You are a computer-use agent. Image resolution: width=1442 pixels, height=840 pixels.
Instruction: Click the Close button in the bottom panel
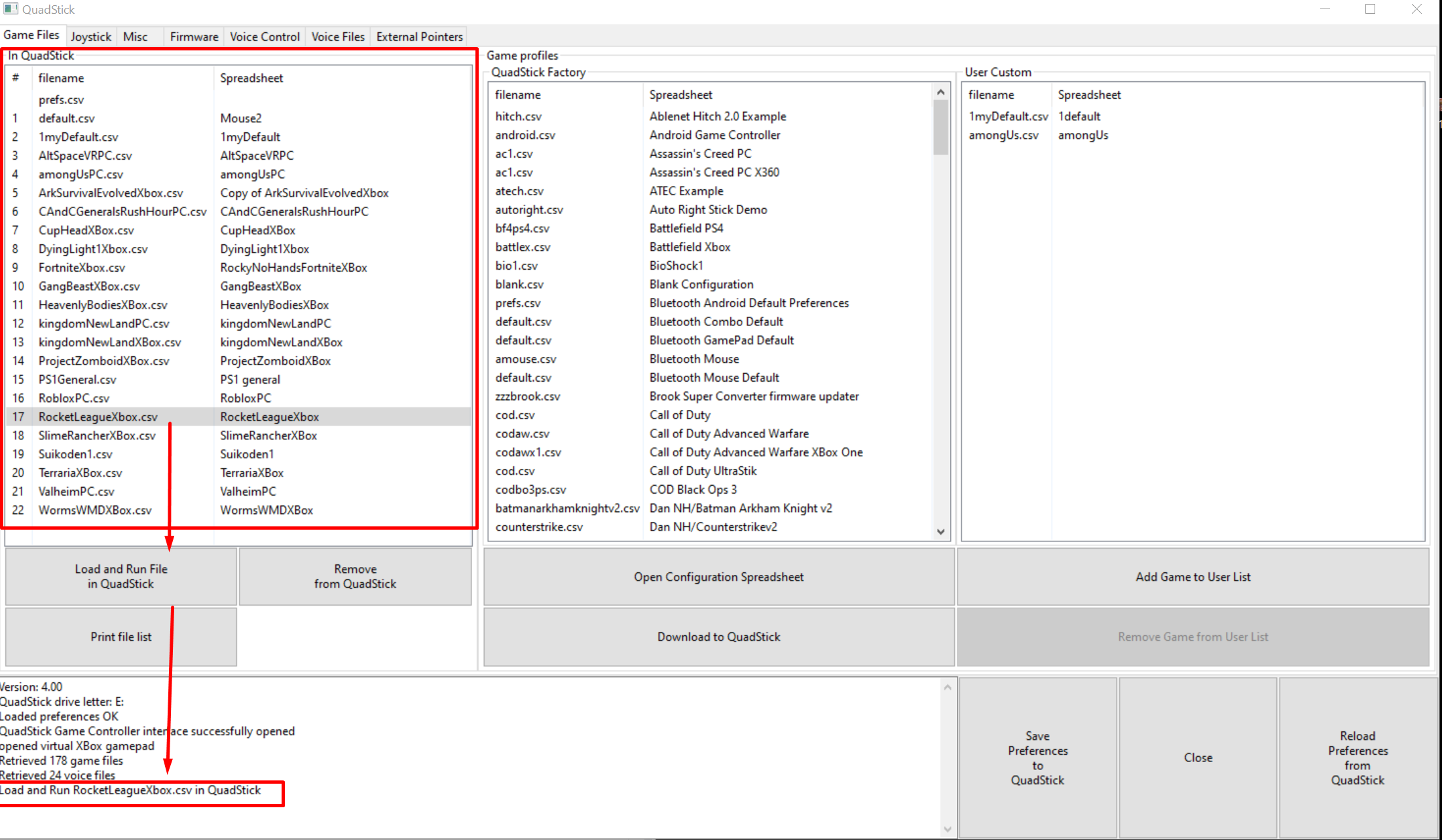[x=1198, y=758]
